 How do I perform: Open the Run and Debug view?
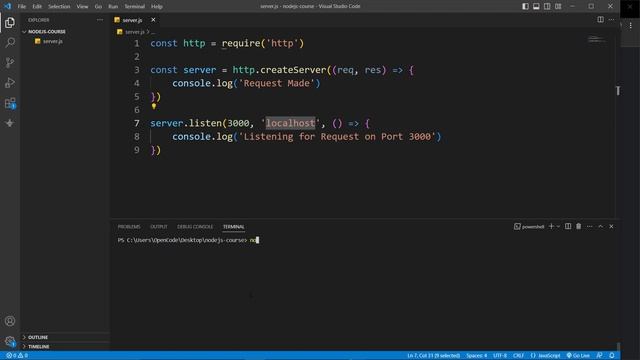point(10,83)
